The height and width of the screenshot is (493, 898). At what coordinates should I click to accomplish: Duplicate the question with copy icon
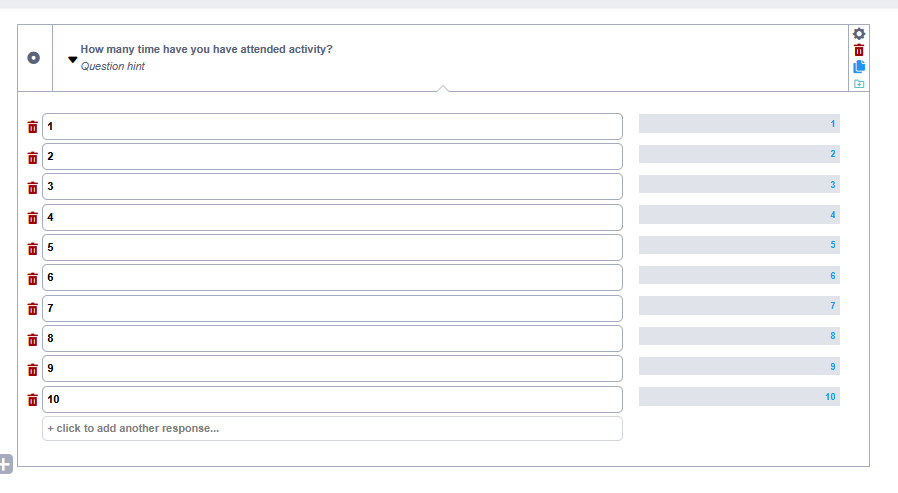859,67
